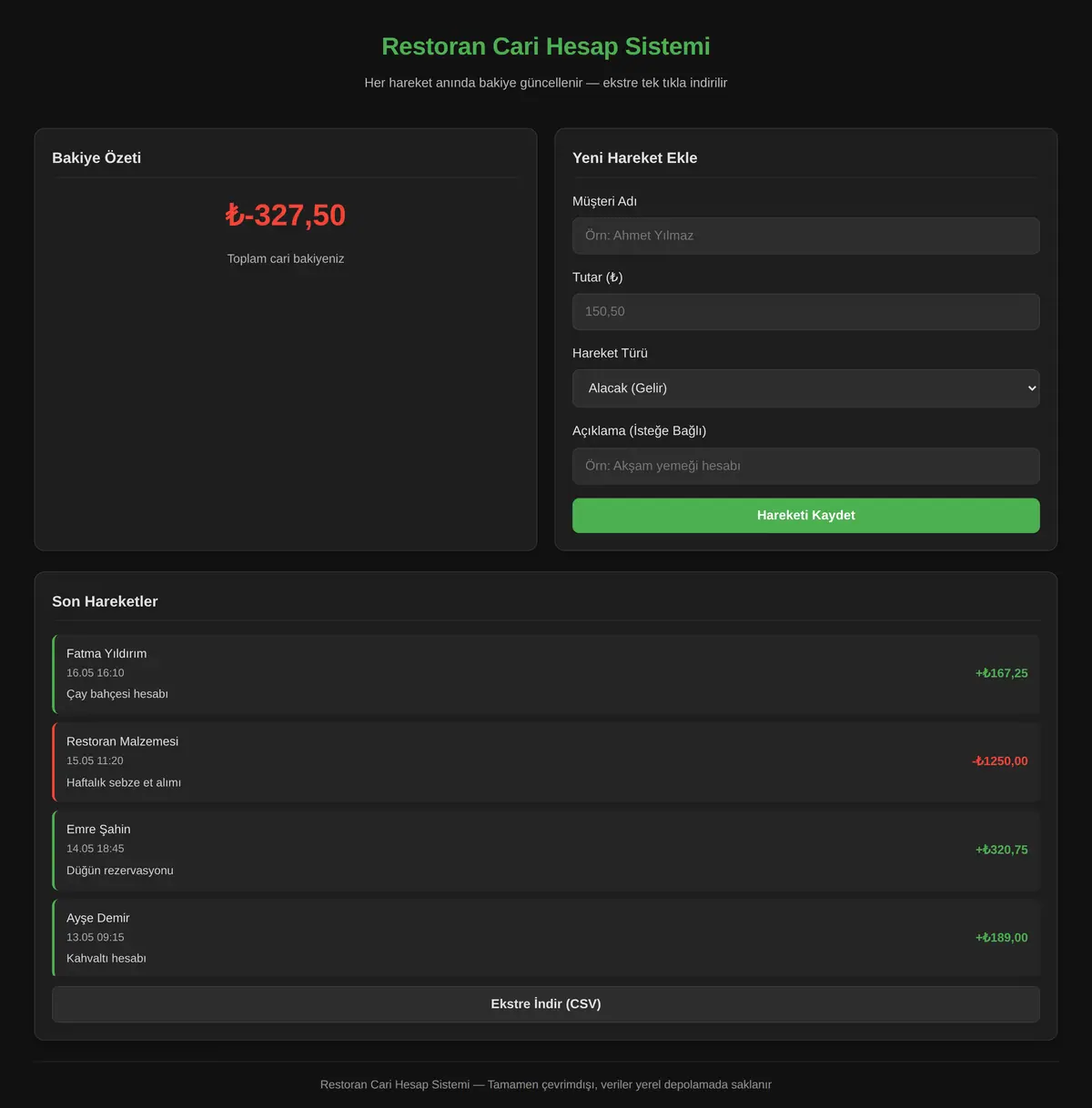Open the Hareket Türü dropdown
Screen dimensions: 1092x1108
tap(805, 388)
